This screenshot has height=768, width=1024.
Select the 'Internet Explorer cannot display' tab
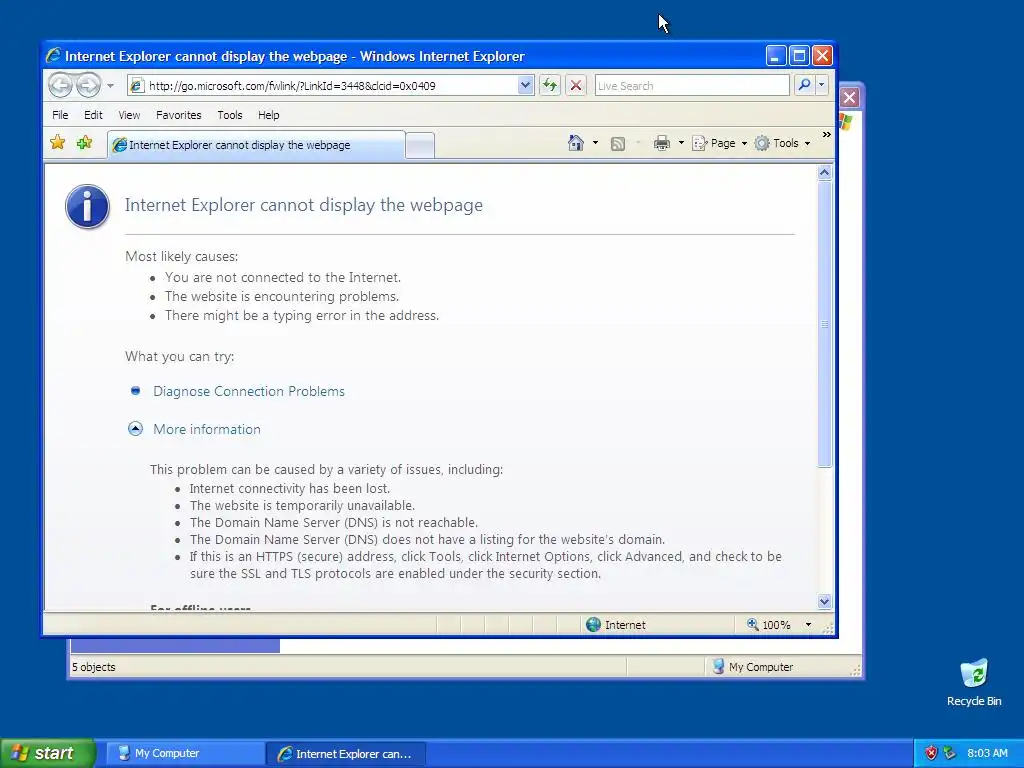pos(256,145)
